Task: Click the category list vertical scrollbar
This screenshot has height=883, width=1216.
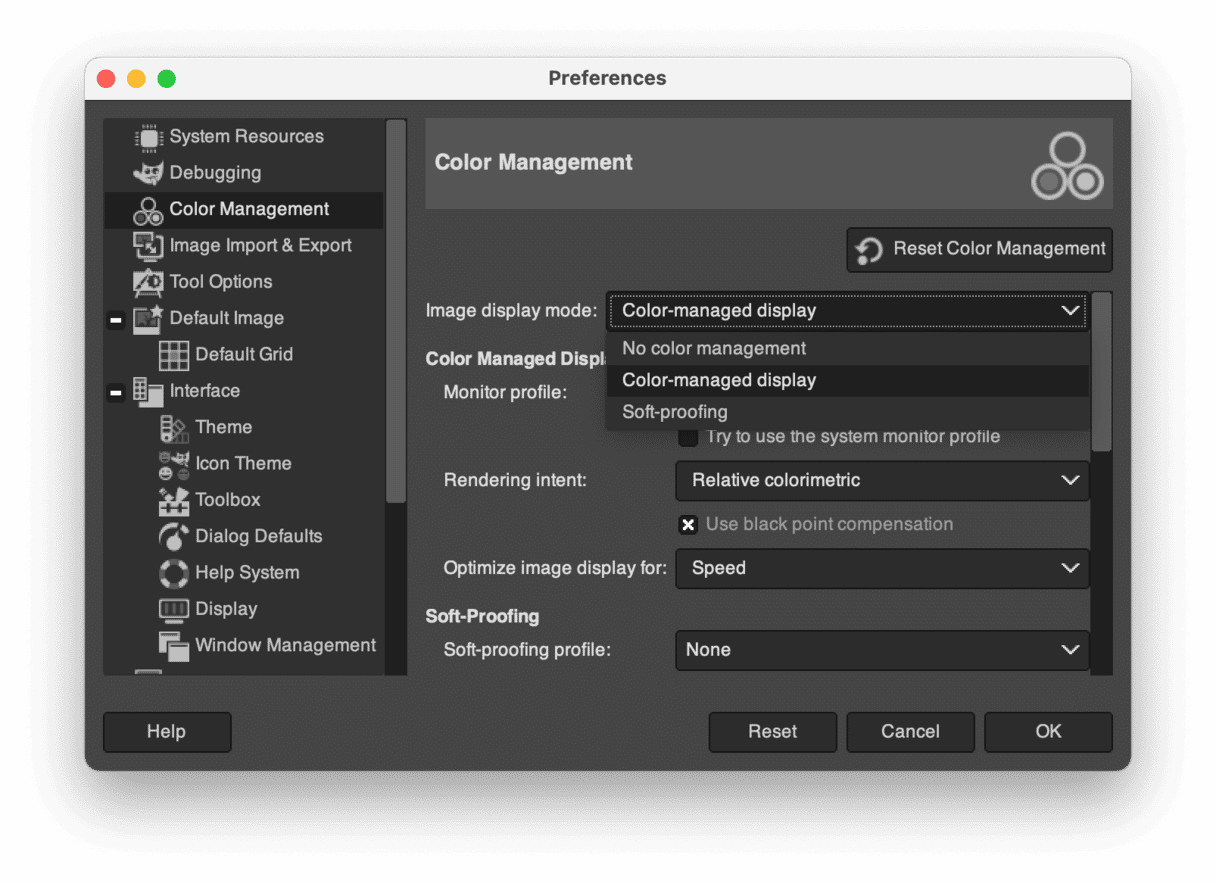Action: [x=396, y=310]
